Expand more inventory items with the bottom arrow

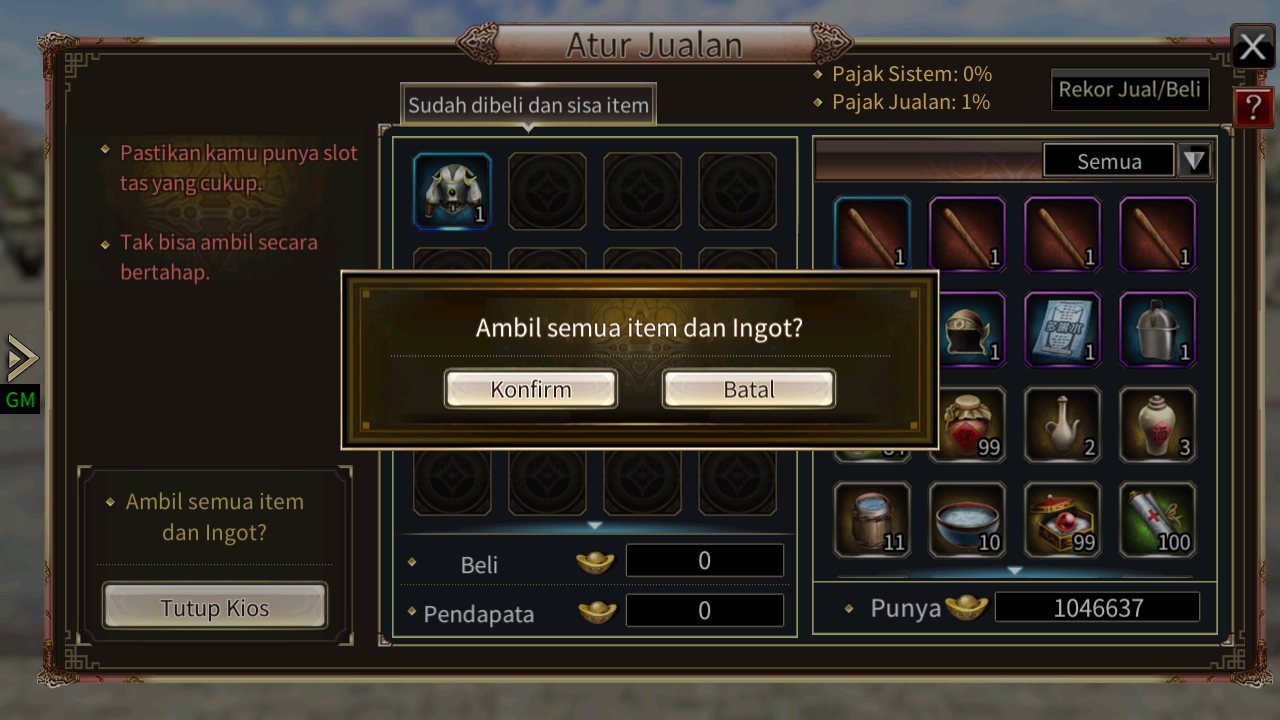1015,570
